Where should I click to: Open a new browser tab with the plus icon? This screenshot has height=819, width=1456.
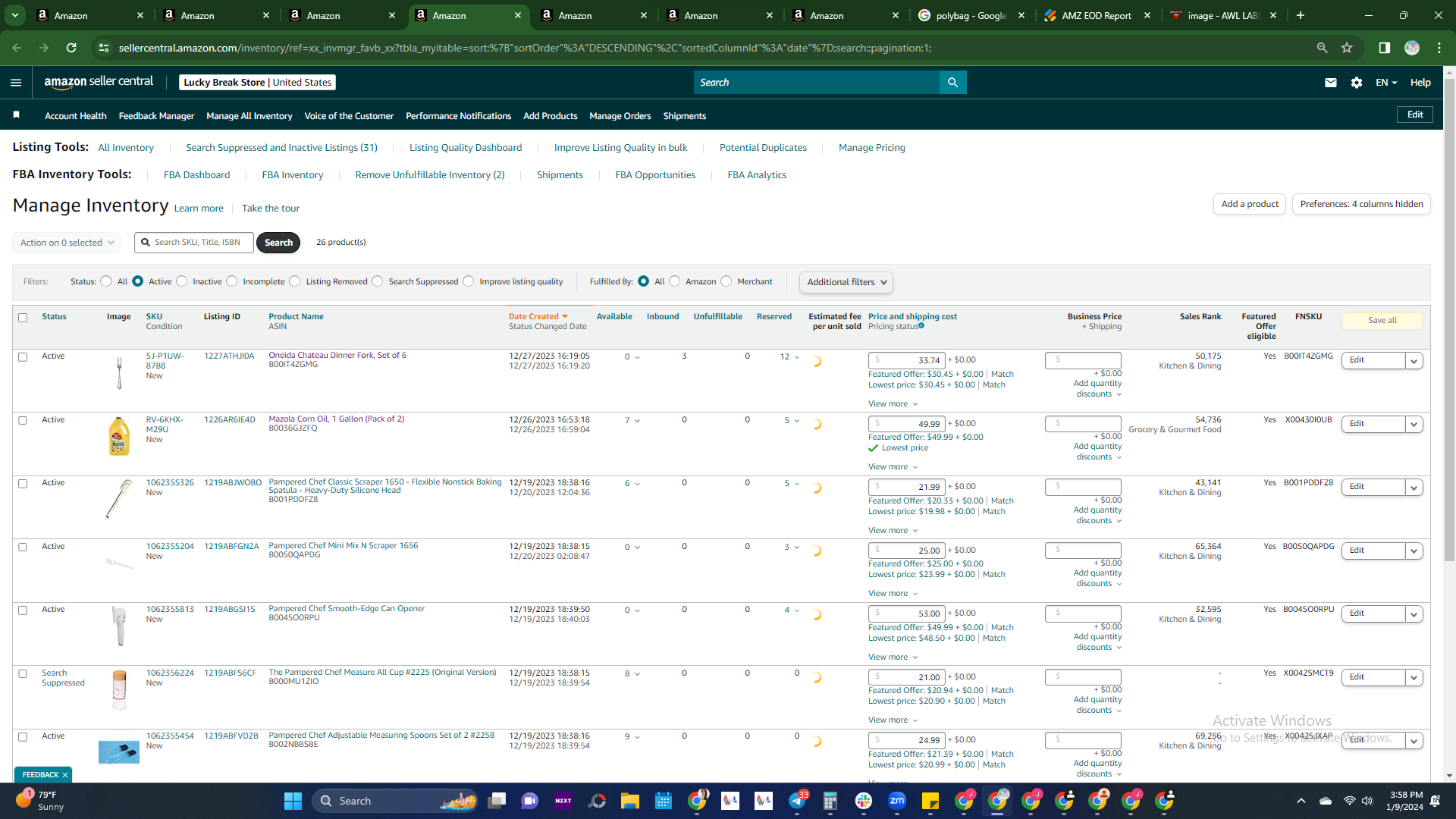click(x=1301, y=15)
